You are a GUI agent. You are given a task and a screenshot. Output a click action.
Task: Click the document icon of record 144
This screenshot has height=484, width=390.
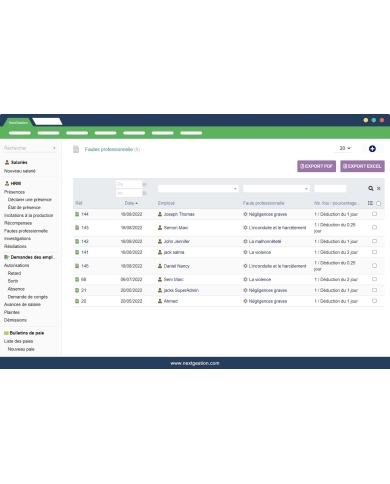coord(77,214)
